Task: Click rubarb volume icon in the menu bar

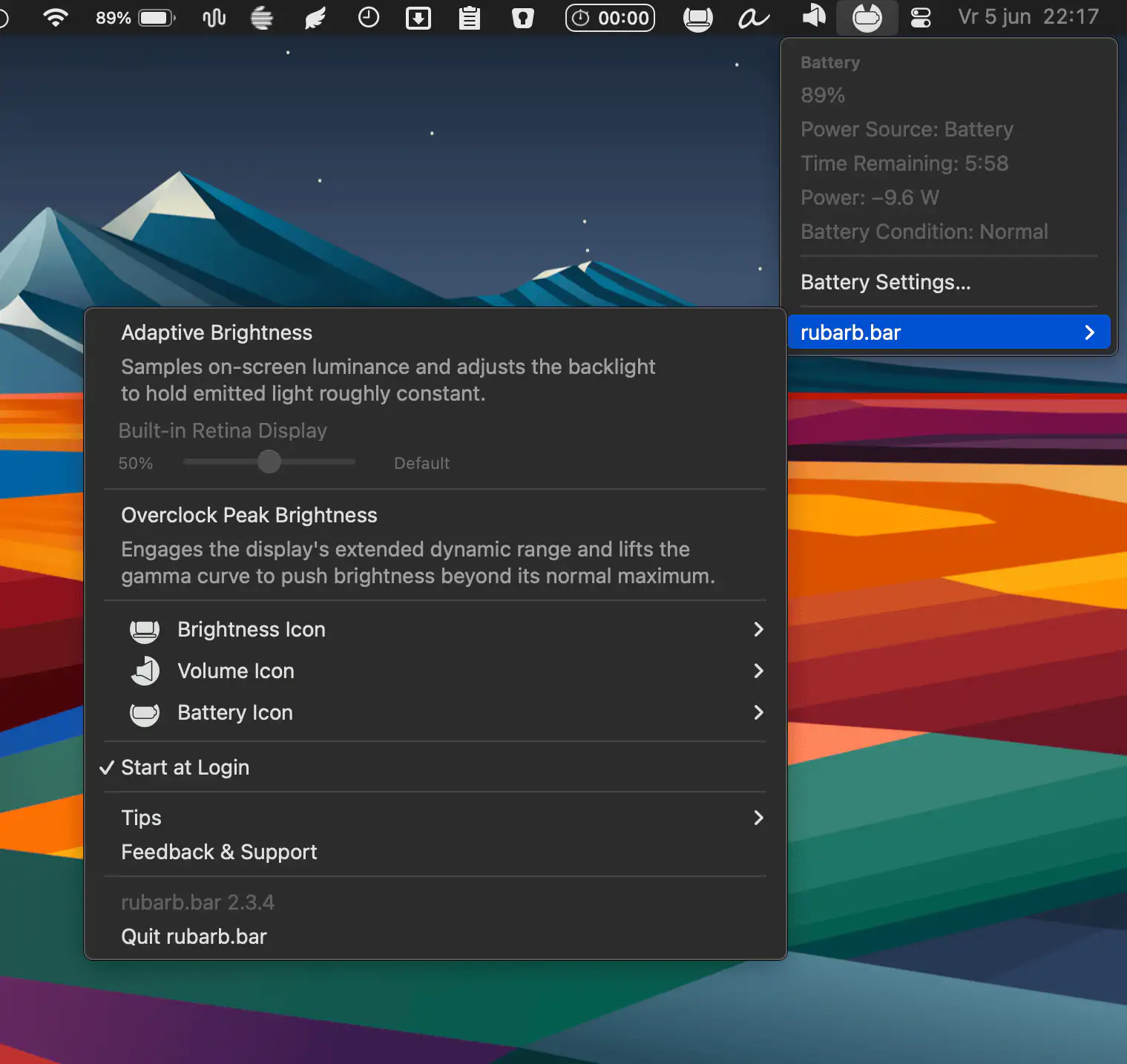Action: coord(814,16)
